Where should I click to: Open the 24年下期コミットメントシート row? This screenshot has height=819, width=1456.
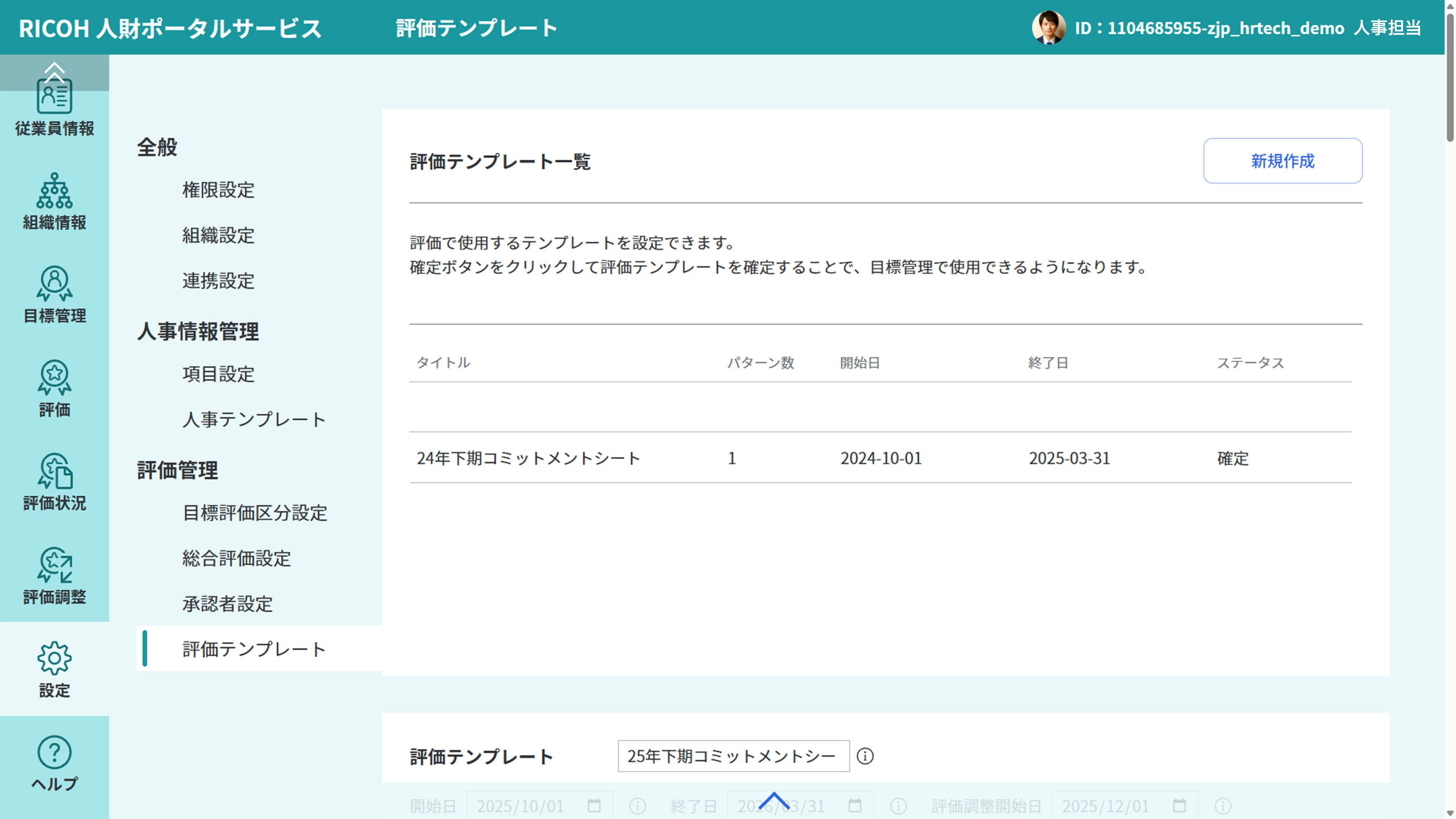tap(528, 458)
